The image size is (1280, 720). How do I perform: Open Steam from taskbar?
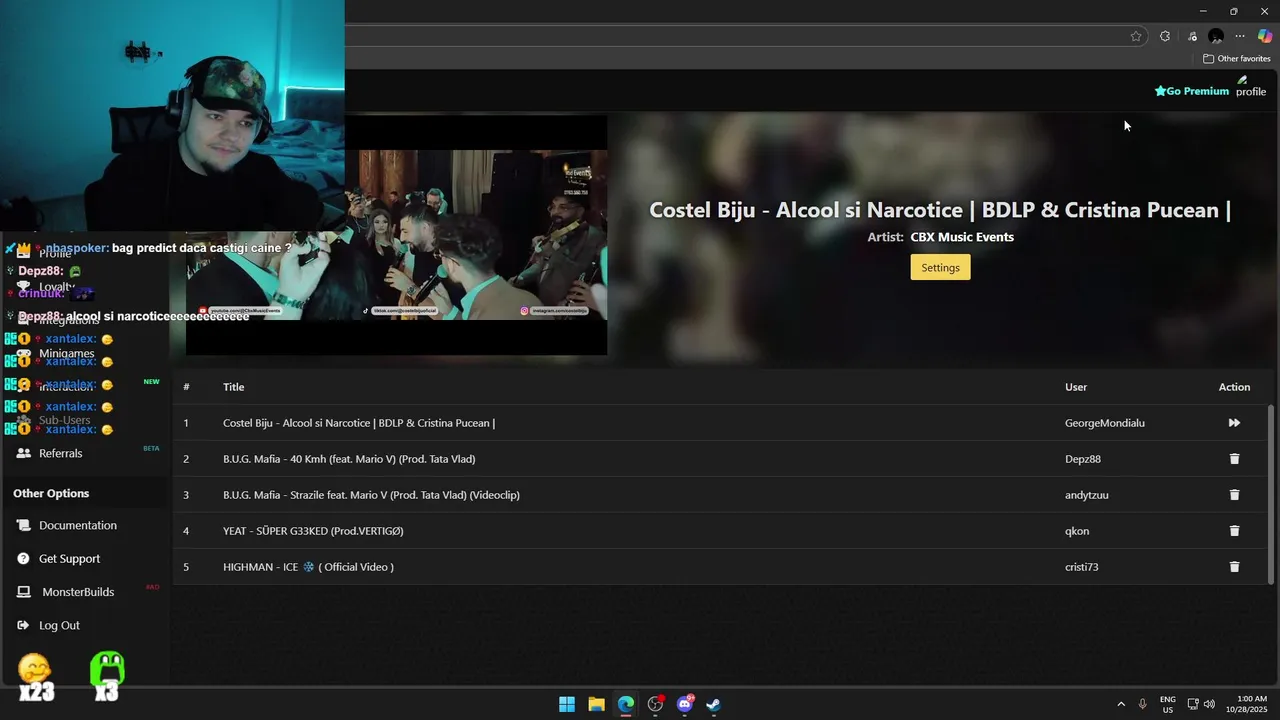[x=714, y=704]
